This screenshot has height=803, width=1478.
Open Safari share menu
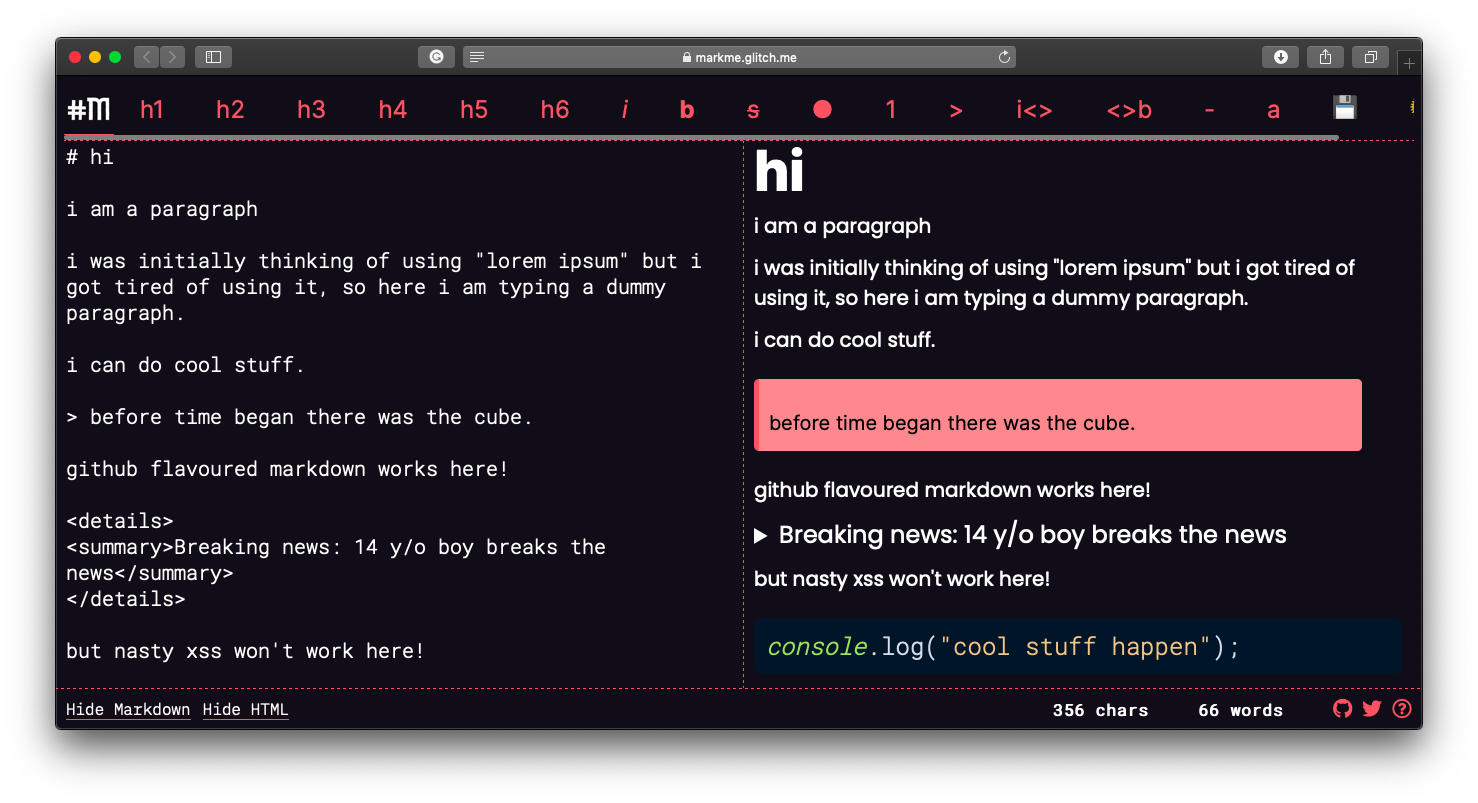1325,57
